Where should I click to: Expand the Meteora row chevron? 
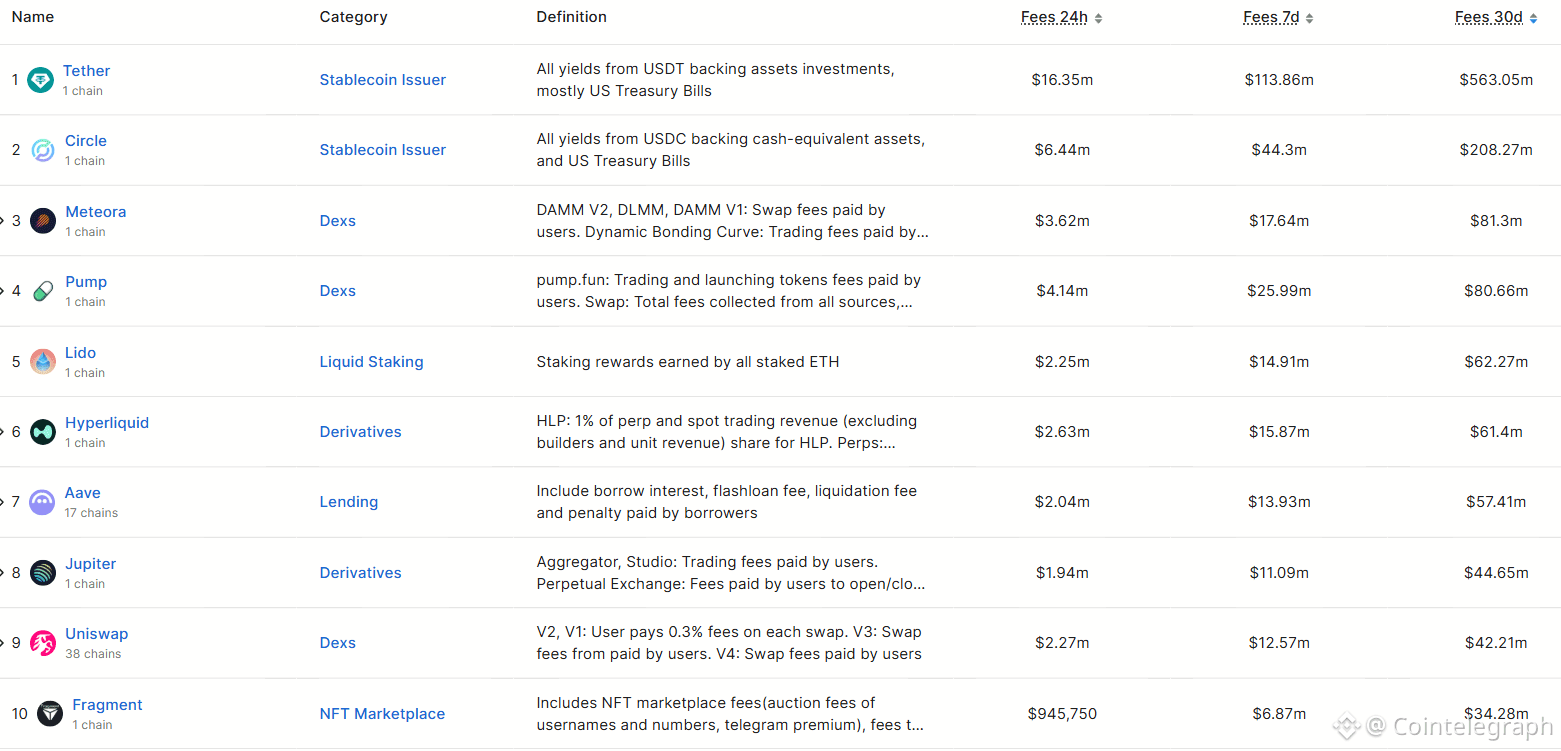tap(3, 221)
